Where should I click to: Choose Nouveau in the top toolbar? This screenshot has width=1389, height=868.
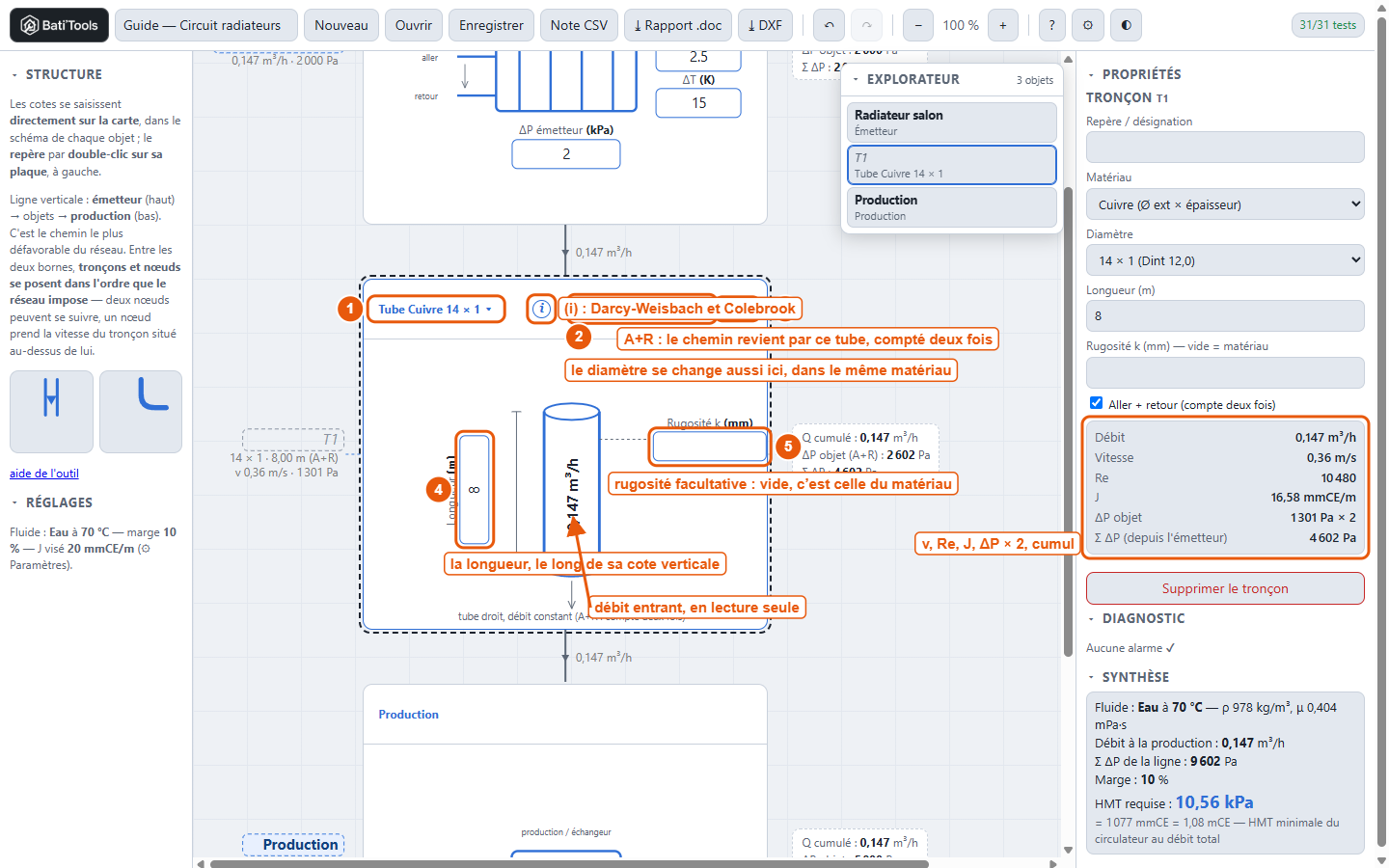[341, 25]
